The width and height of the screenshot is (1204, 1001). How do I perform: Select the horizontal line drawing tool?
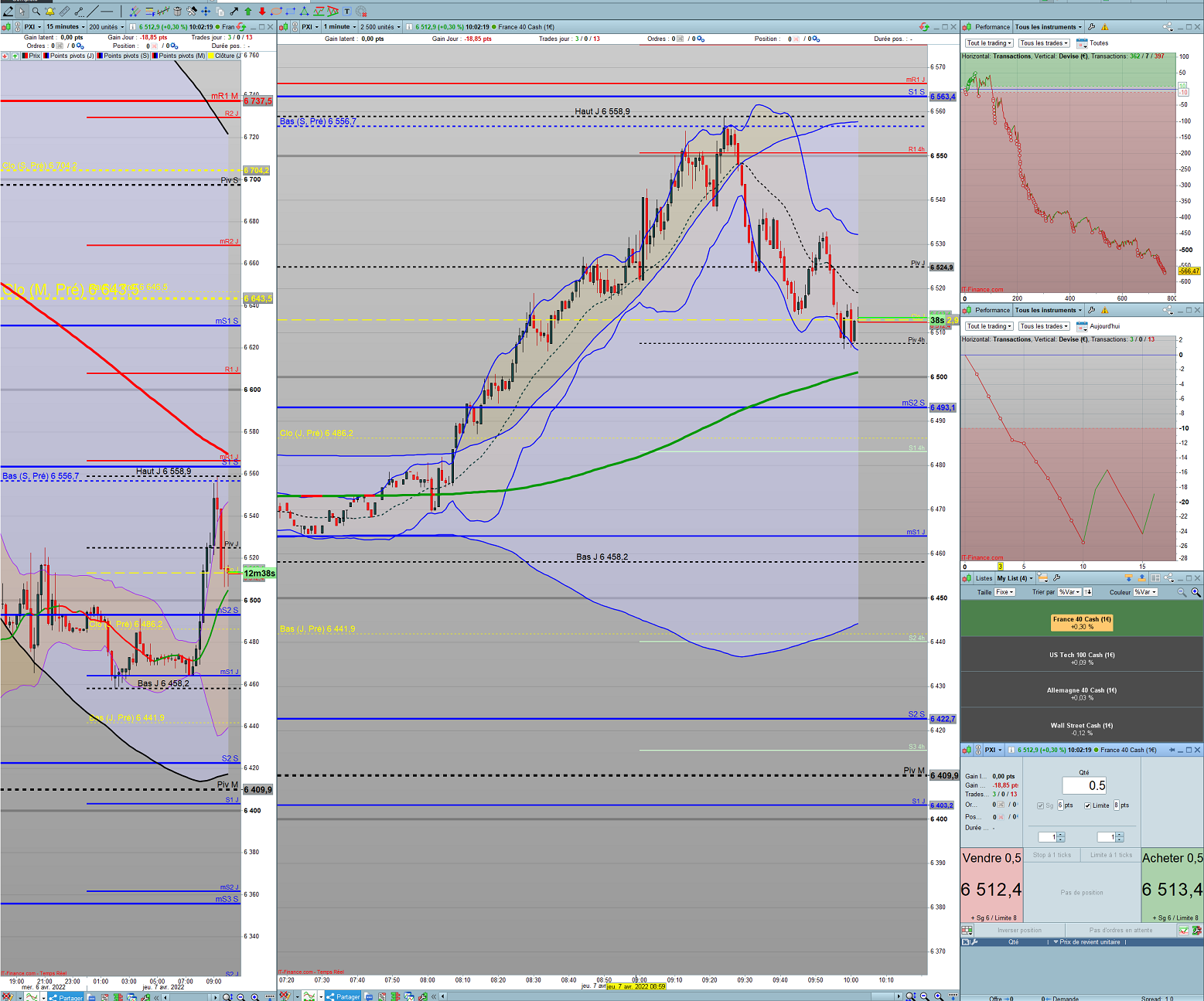coord(107,12)
